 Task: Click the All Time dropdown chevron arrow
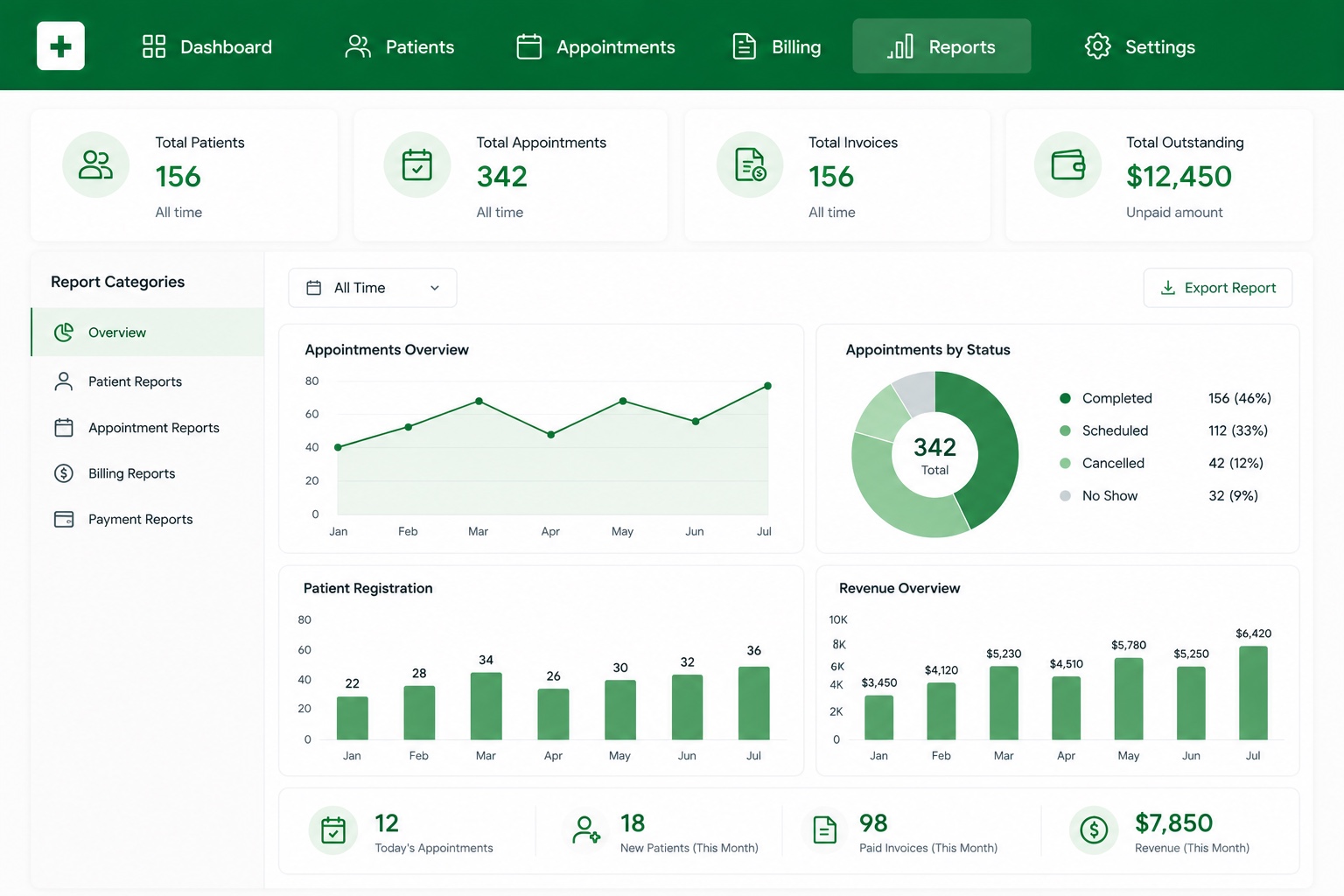(x=435, y=288)
